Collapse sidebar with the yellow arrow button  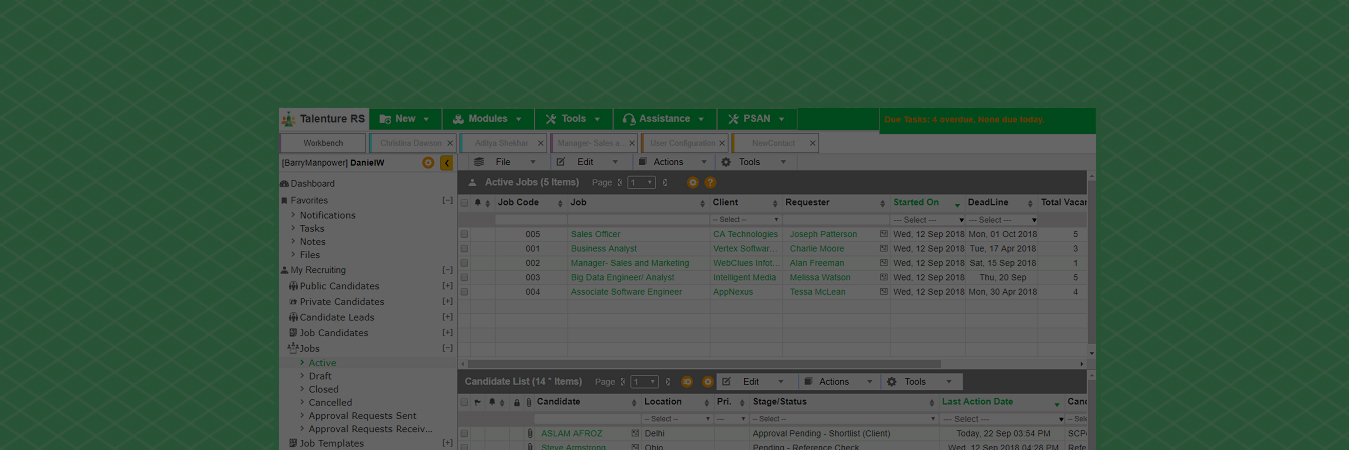point(446,163)
